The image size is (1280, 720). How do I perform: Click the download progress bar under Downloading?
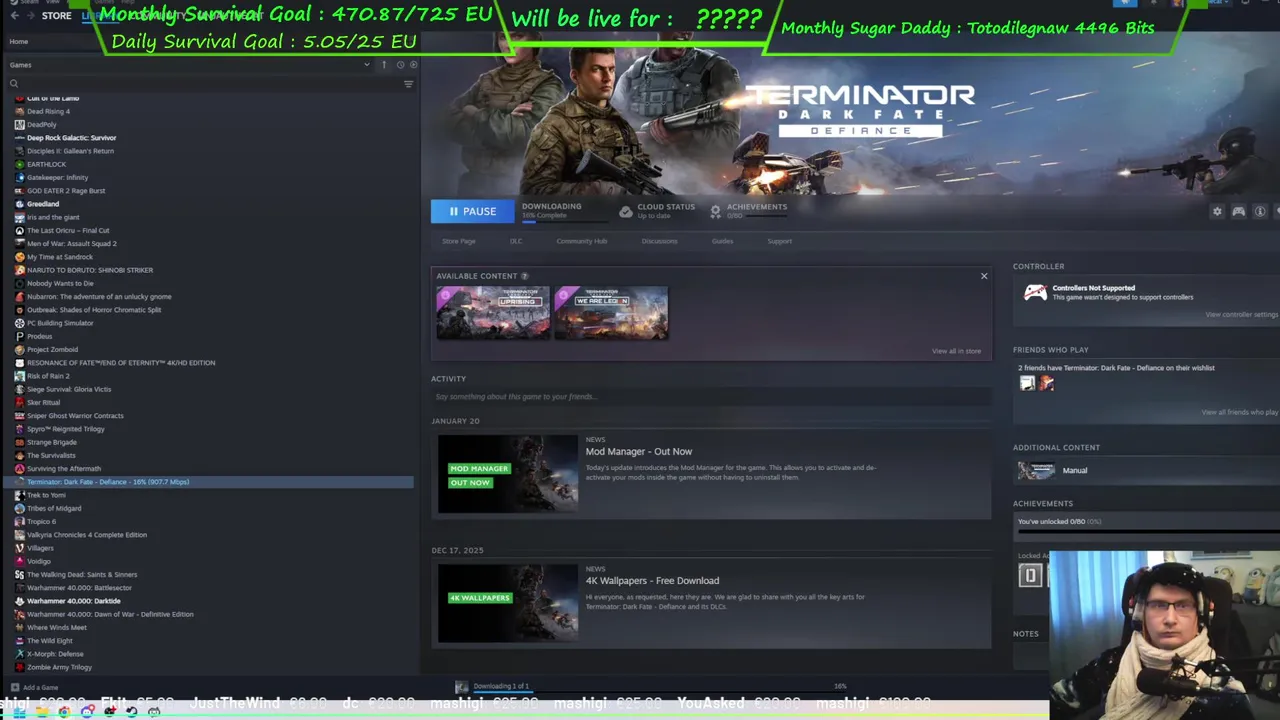click(564, 221)
